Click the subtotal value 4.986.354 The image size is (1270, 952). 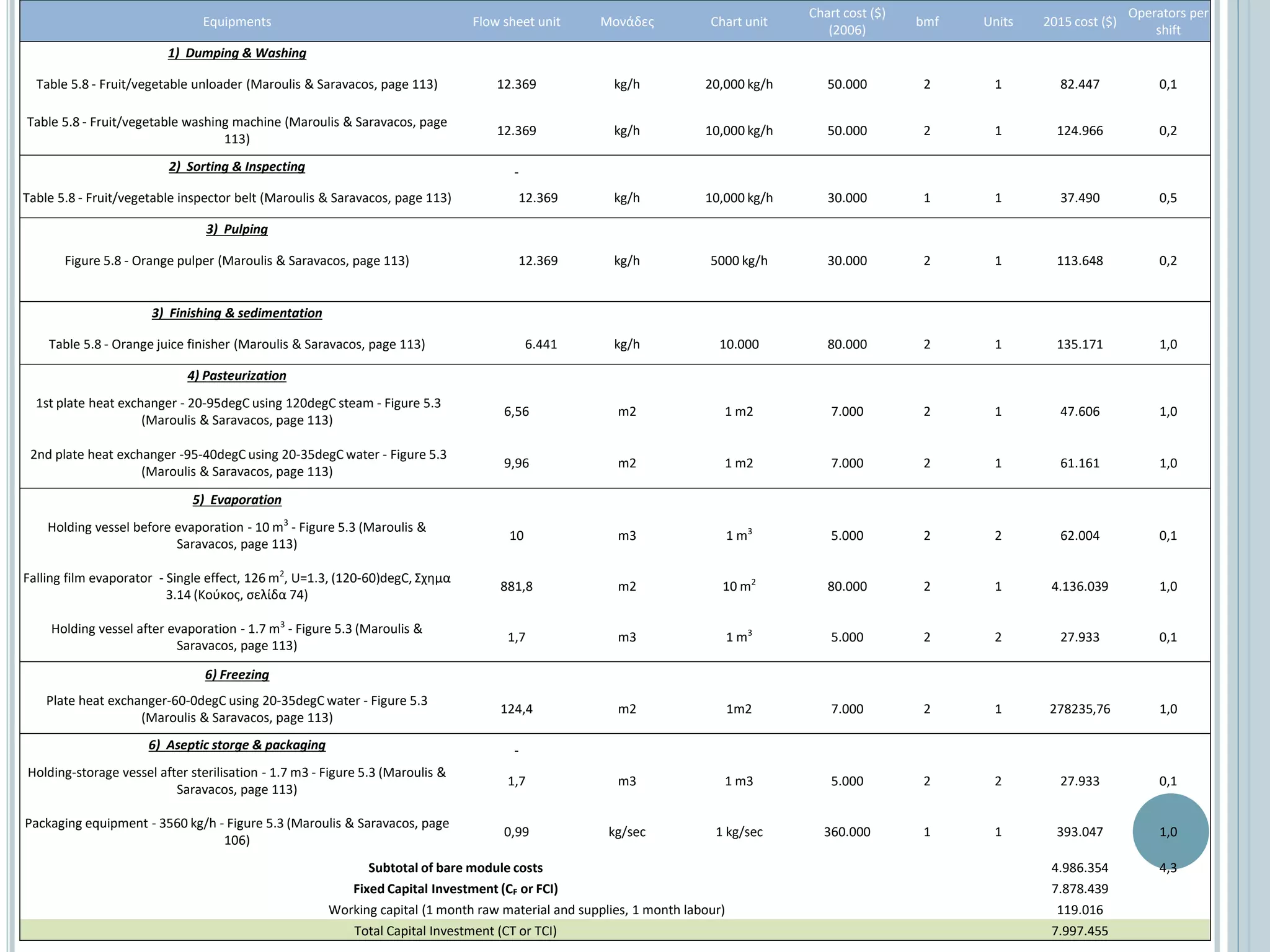pyautogui.click(x=1079, y=868)
